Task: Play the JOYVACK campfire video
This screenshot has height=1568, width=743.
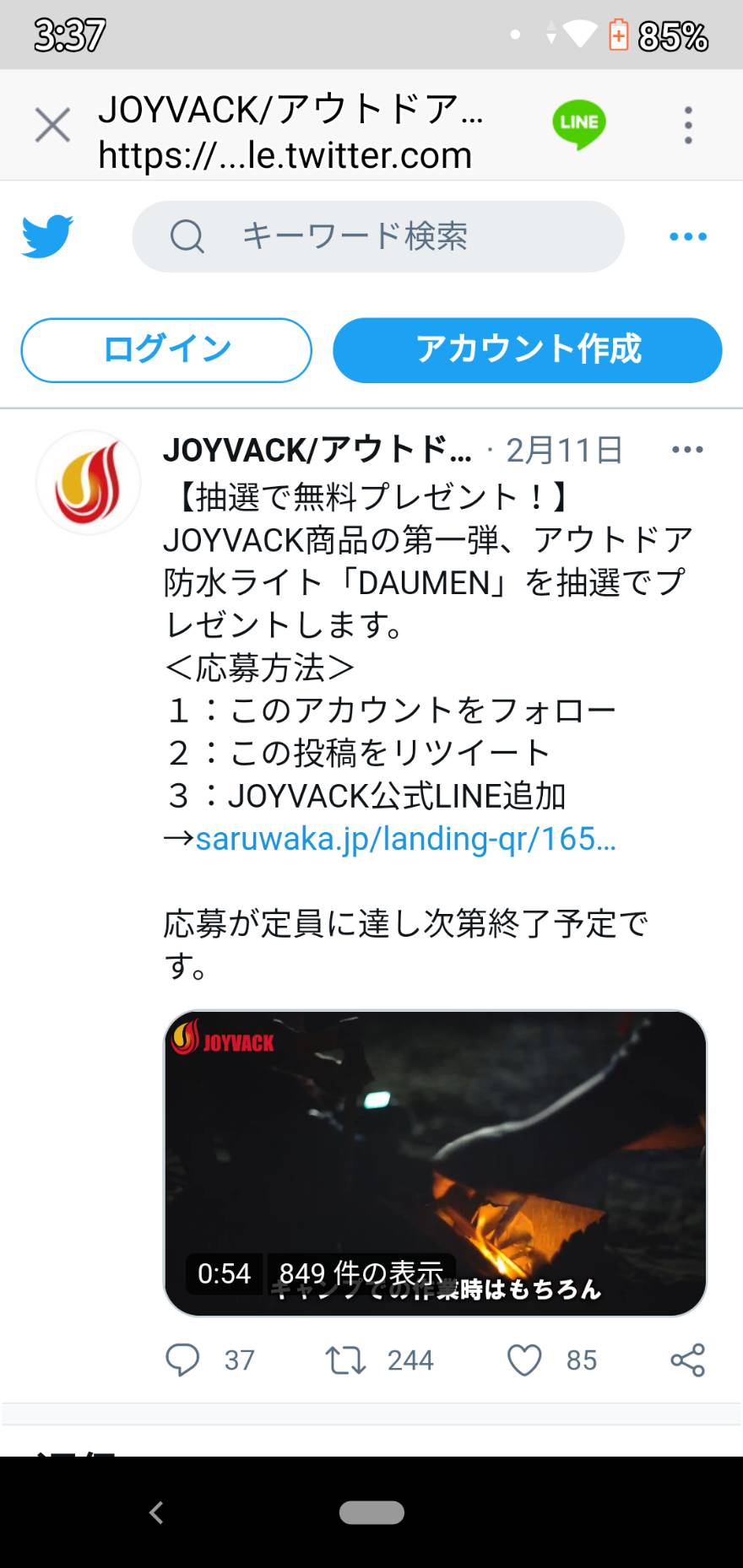Action: click(435, 1163)
